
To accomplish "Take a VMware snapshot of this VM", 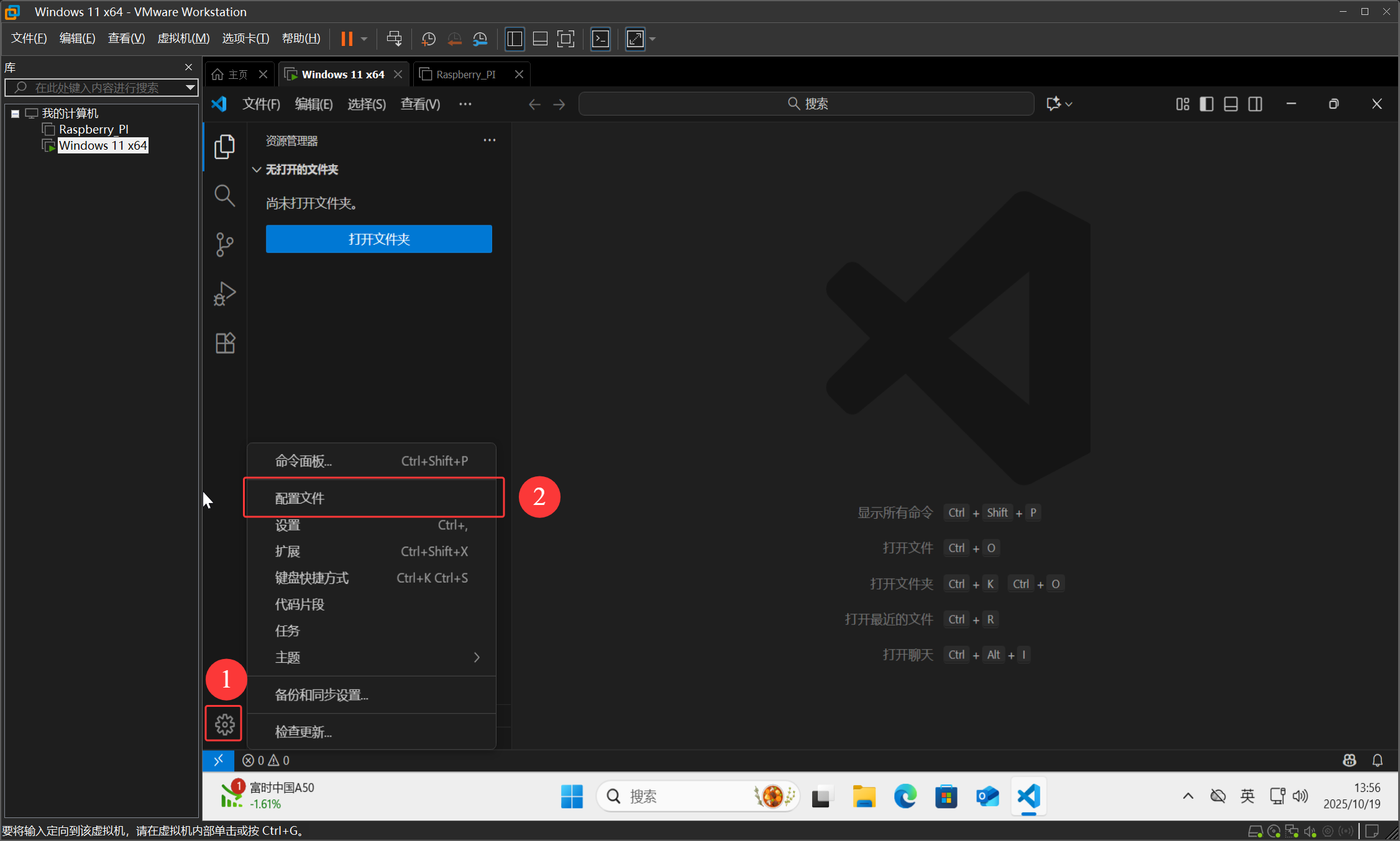I will point(428,39).
